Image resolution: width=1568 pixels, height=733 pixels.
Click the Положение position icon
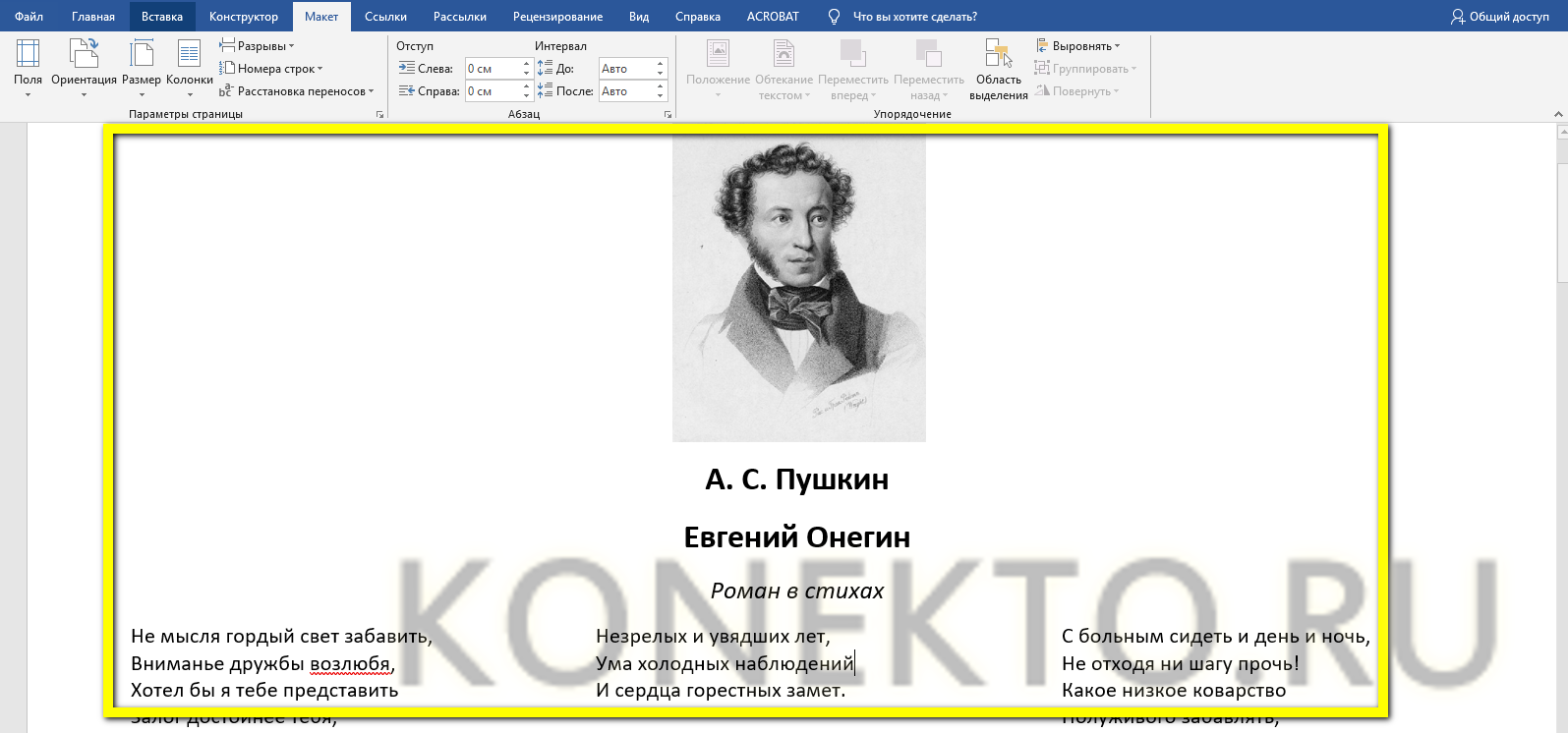point(719,54)
